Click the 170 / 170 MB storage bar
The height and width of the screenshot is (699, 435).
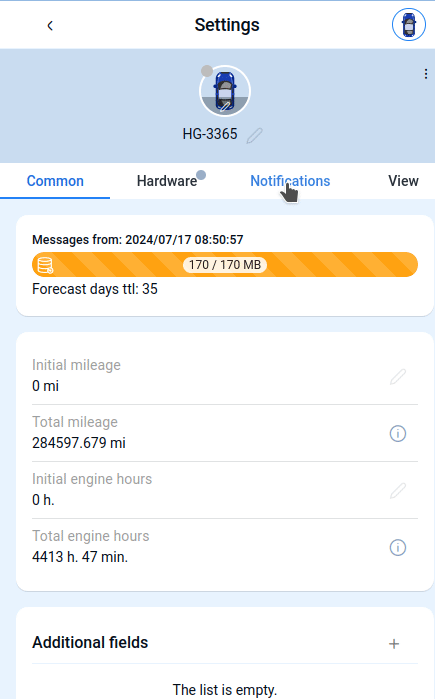point(225,265)
